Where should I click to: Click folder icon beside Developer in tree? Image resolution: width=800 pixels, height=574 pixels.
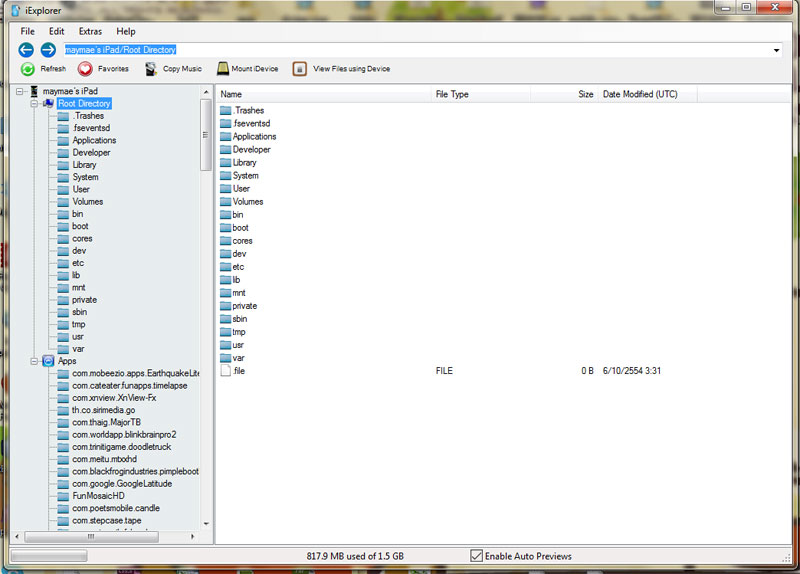(63, 153)
